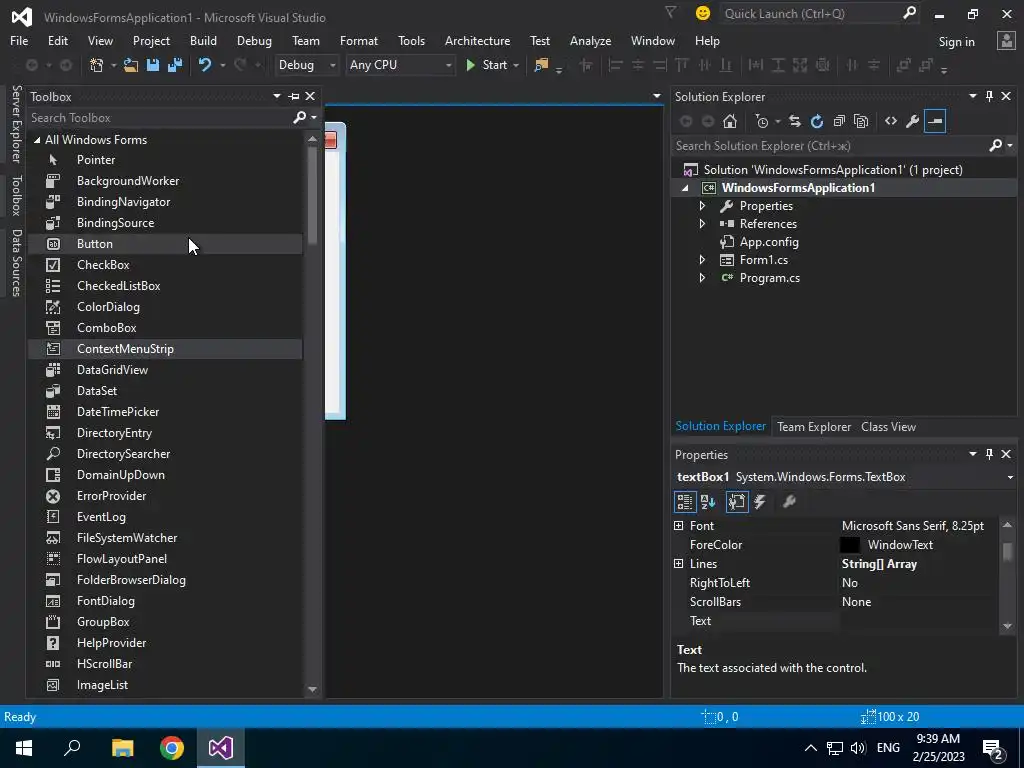Open the Start button dropdown arrow
This screenshot has height=768, width=1024.
(x=516, y=65)
